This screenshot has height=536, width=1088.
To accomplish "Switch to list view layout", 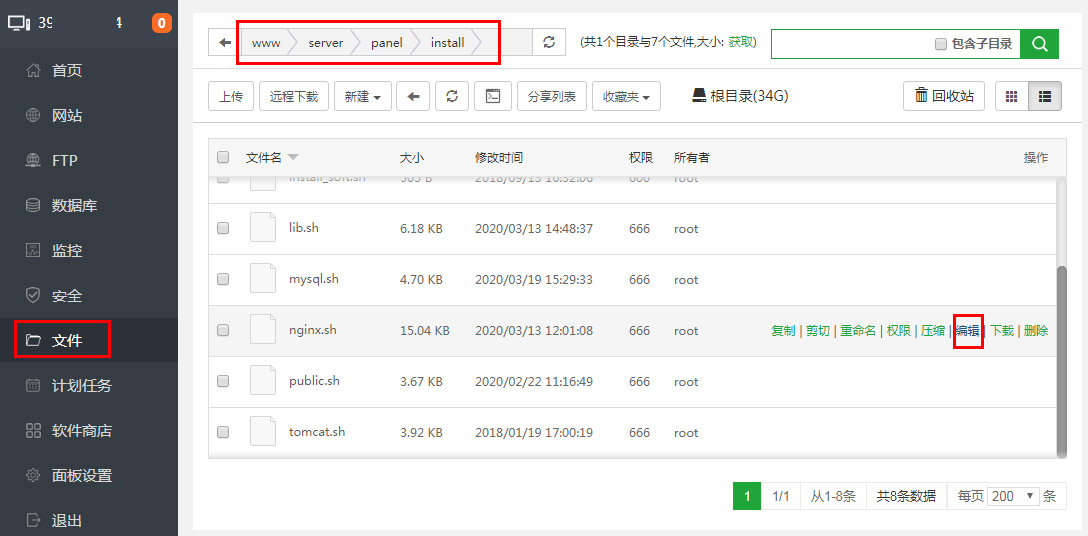I will point(1044,96).
